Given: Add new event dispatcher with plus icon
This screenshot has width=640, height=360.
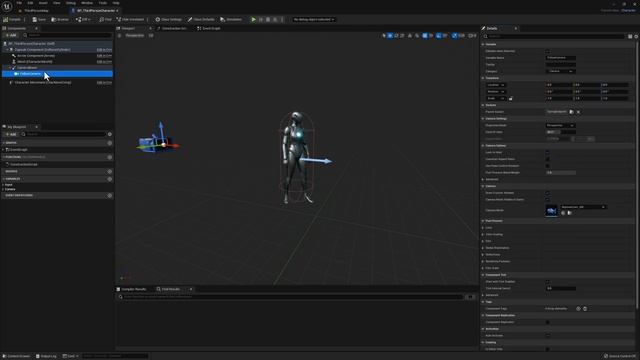Looking at the screenshot, I should click(109, 196).
